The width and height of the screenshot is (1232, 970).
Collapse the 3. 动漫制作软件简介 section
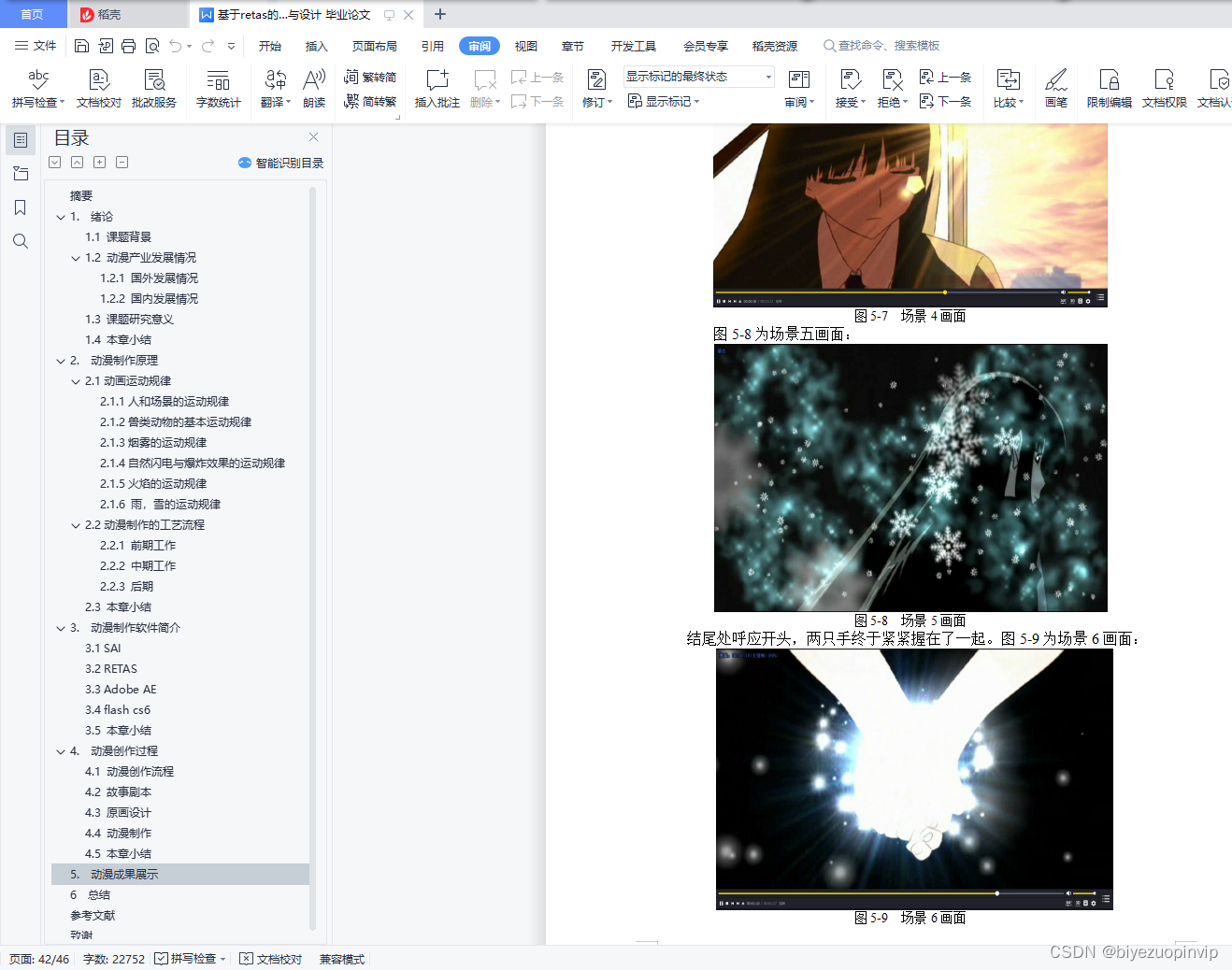pyautogui.click(x=61, y=628)
